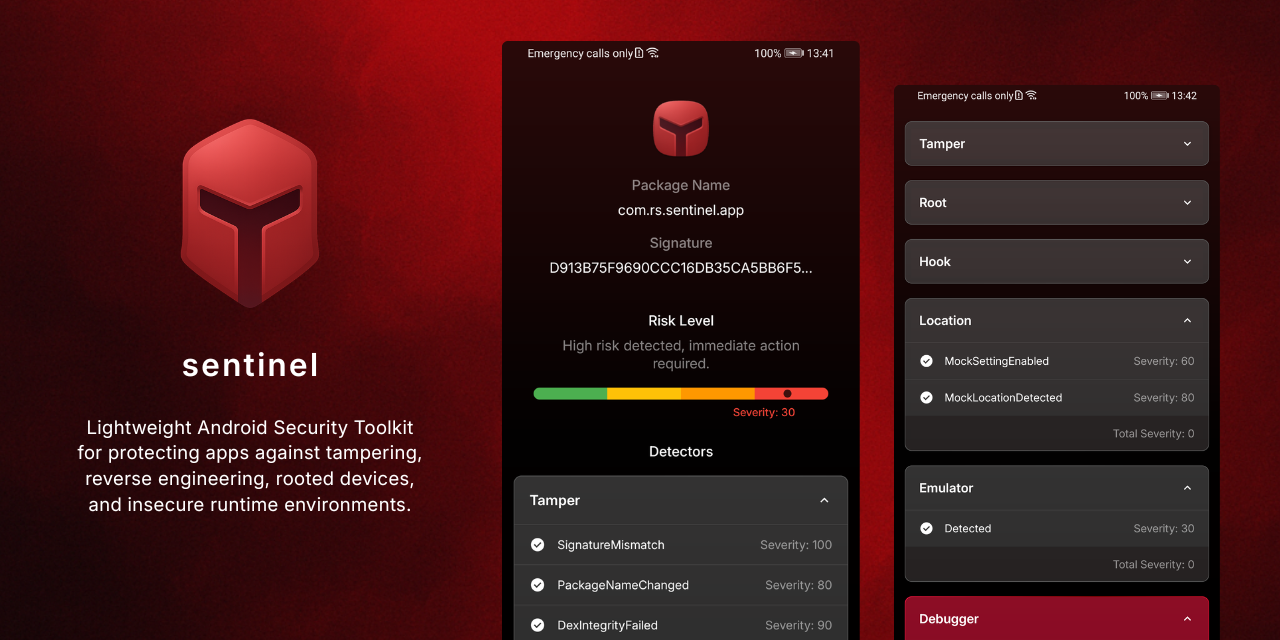Click 'Severity: 80' in the PackageNameChanged row
The width and height of the screenshot is (1280, 640).
coord(799,585)
